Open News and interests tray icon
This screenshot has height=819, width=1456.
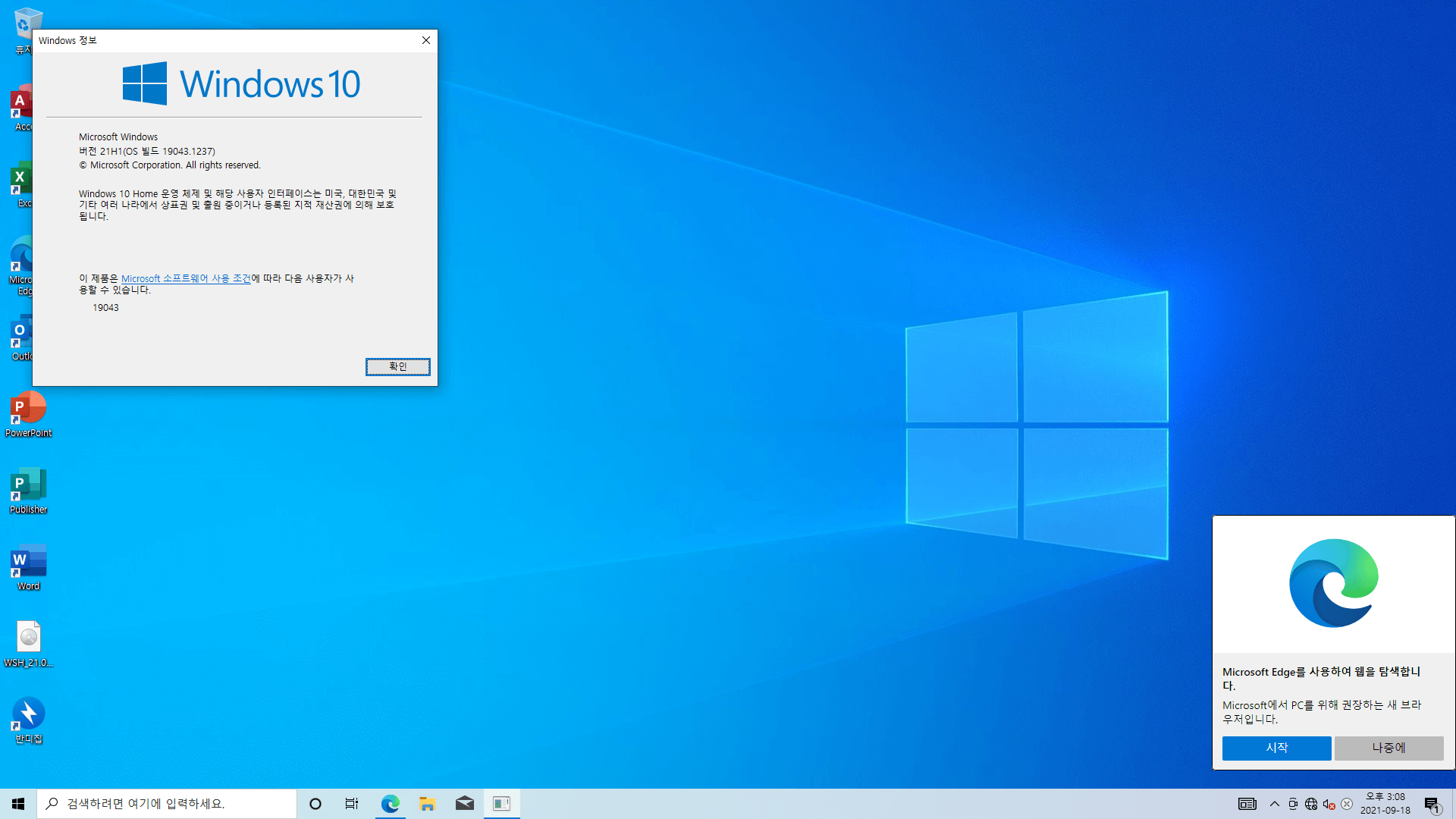pos(1247,804)
